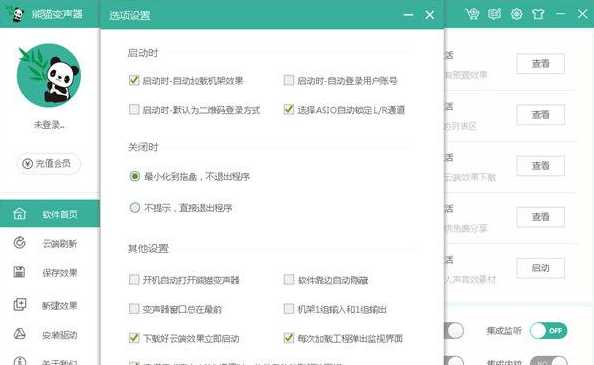Image resolution: width=594 pixels, height=365 pixels.
Task: Switch the 集成监听 OFF toggle
Action: (548, 331)
